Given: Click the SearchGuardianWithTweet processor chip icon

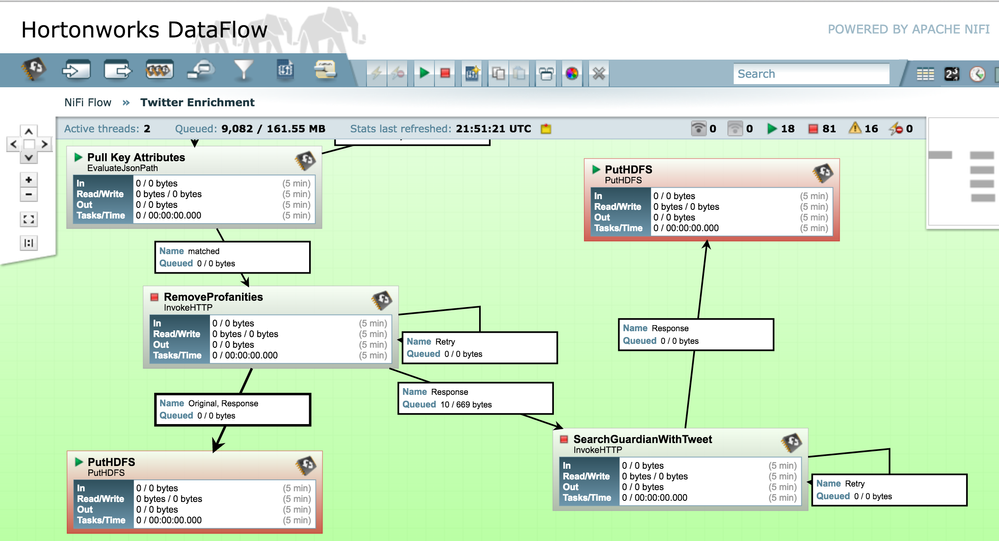Looking at the screenshot, I should tap(791, 443).
